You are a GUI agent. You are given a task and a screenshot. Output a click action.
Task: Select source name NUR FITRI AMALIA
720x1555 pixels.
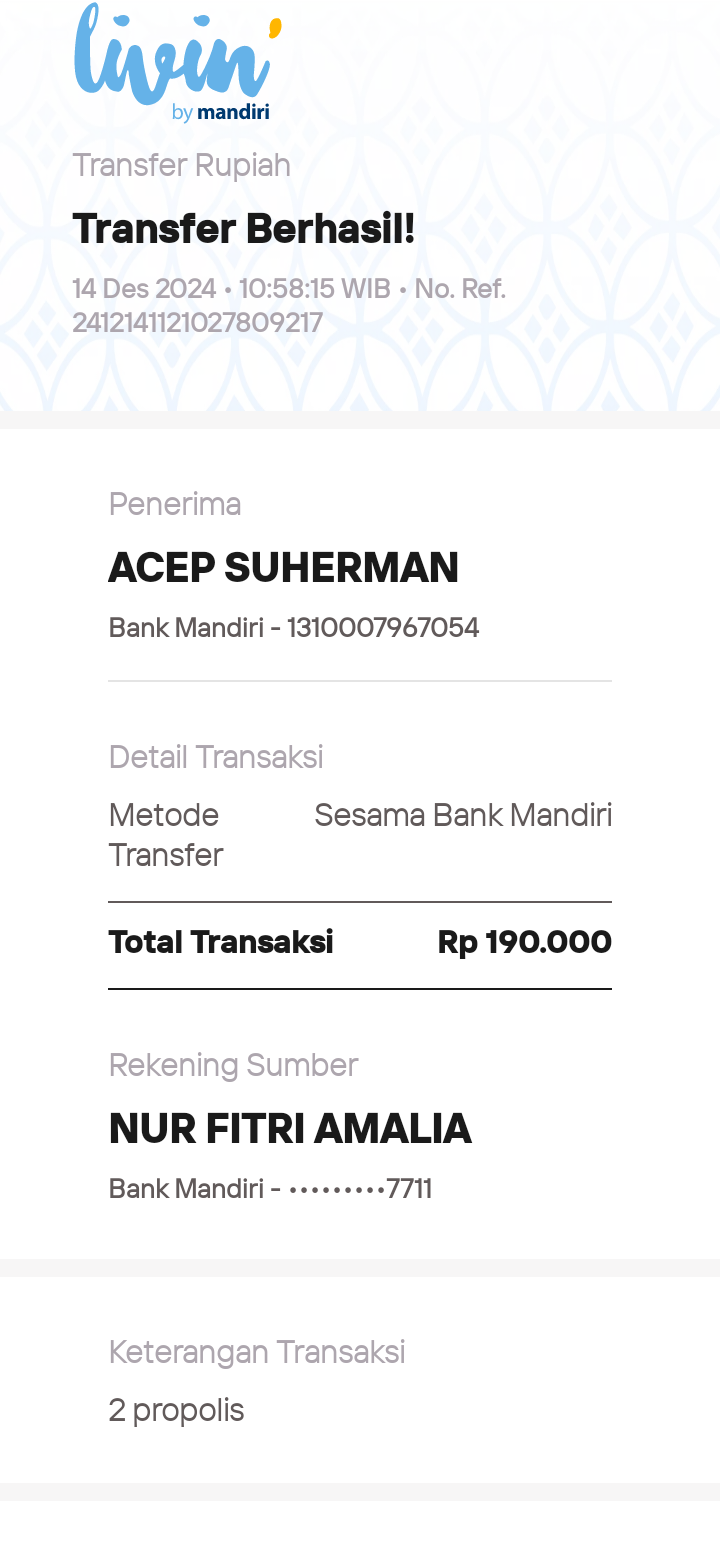pos(290,1129)
